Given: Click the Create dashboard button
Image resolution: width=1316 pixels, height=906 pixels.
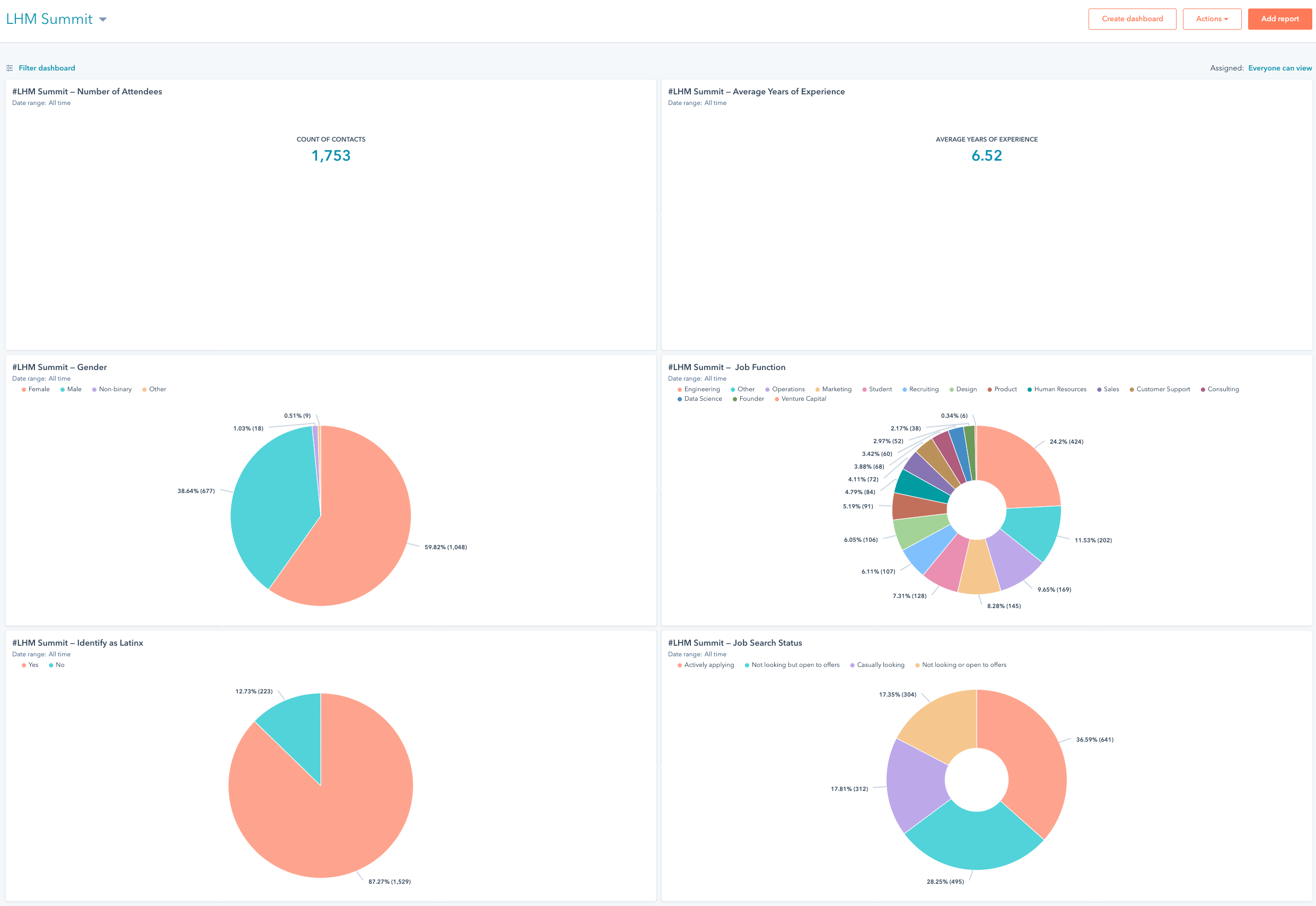Looking at the screenshot, I should [1131, 19].
